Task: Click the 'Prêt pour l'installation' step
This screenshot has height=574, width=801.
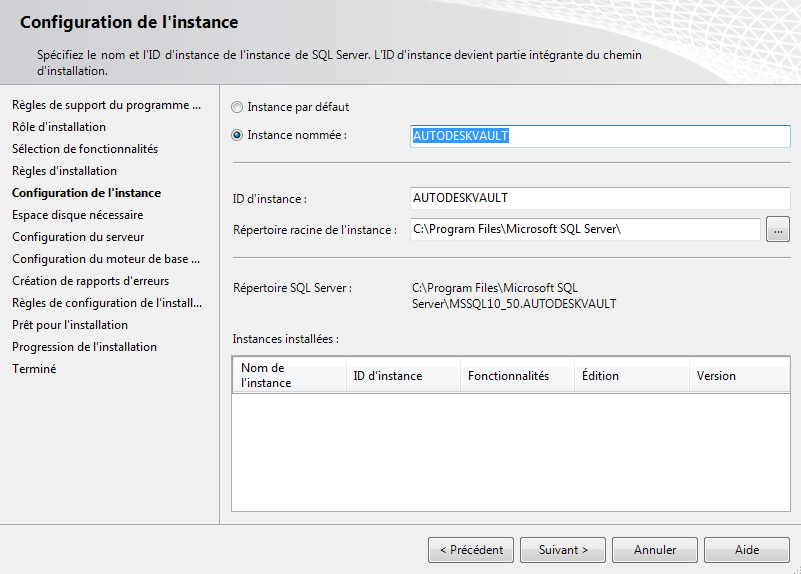Action: click(x=70, y=325)
